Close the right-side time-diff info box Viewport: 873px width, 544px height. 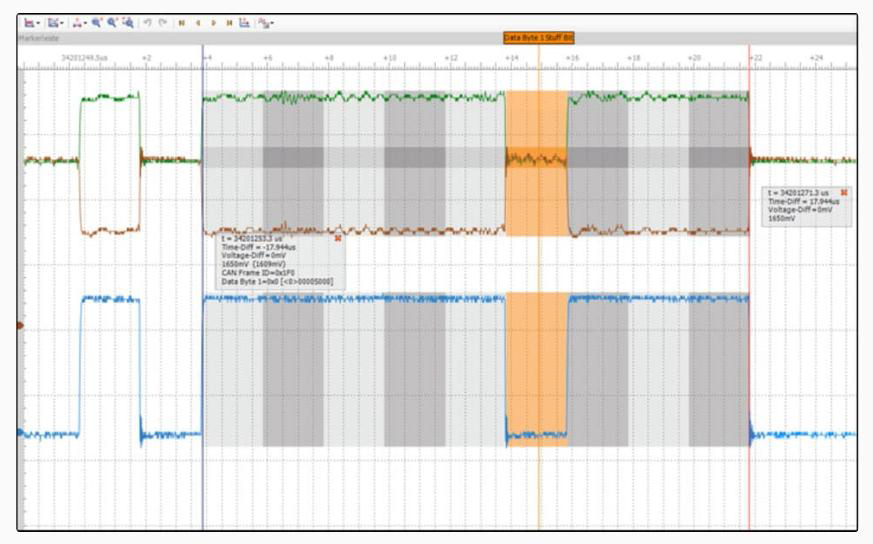(x=844, y=192)
